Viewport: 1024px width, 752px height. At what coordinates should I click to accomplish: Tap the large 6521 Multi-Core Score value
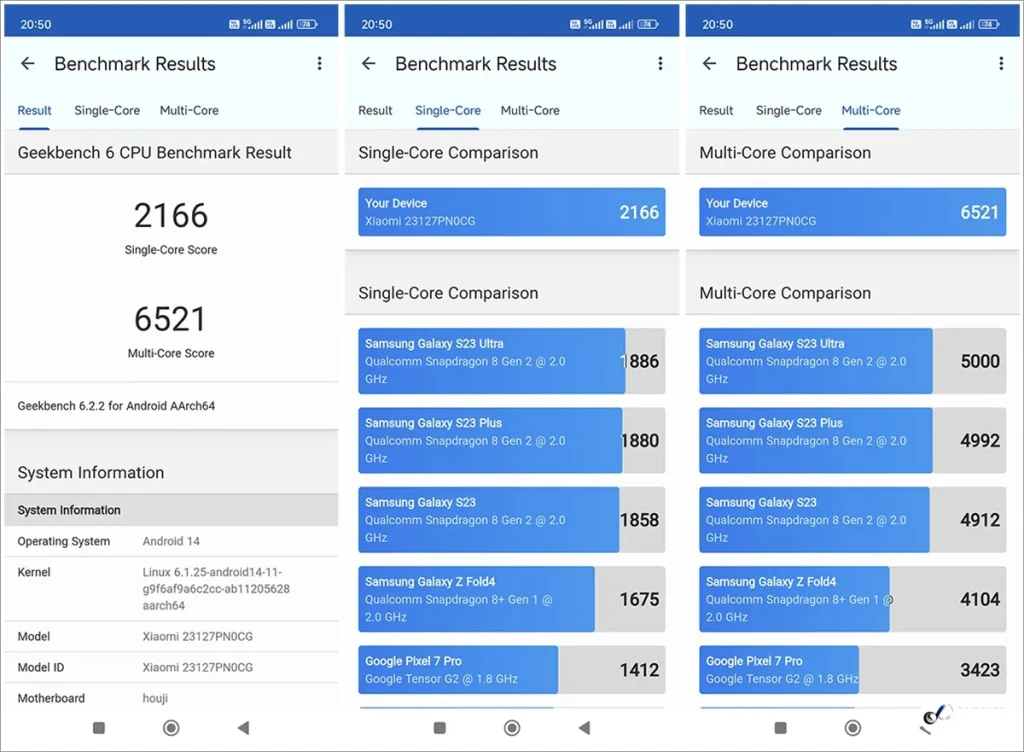pyautogui.click(x=171, y=319)
